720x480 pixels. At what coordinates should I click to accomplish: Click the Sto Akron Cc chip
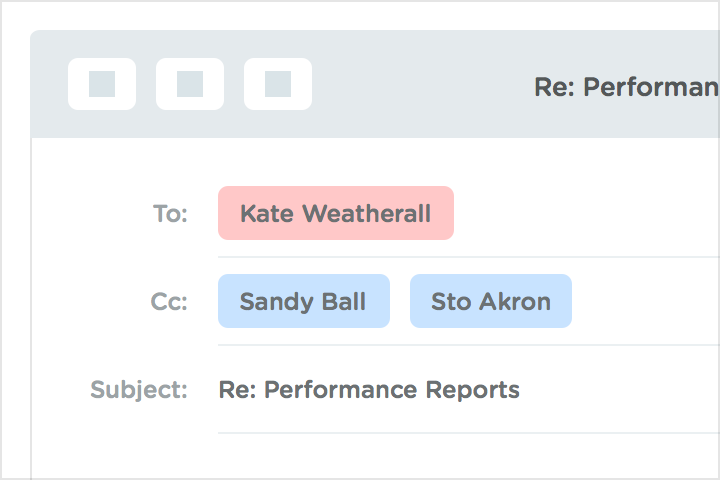pos(491,301)
